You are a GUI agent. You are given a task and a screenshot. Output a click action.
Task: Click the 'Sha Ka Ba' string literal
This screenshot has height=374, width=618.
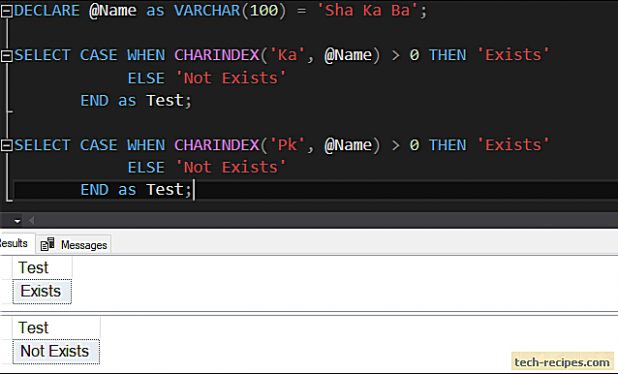click(367, 11)
